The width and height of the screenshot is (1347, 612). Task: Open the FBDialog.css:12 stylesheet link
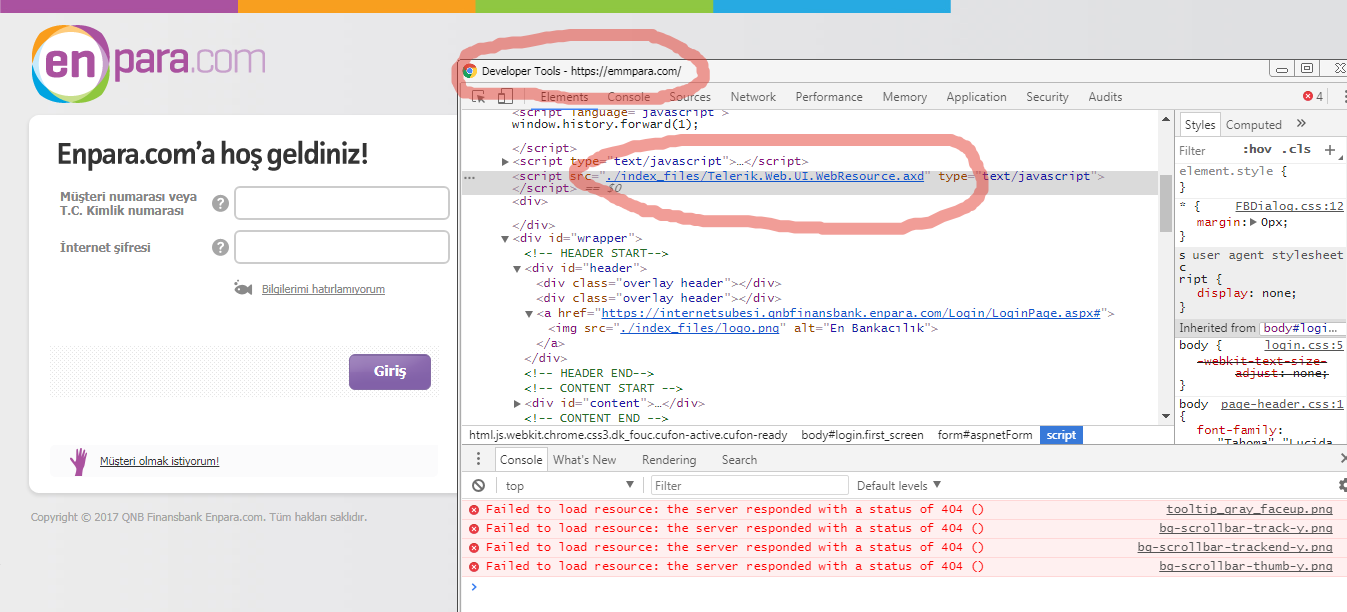(1289, 206)
